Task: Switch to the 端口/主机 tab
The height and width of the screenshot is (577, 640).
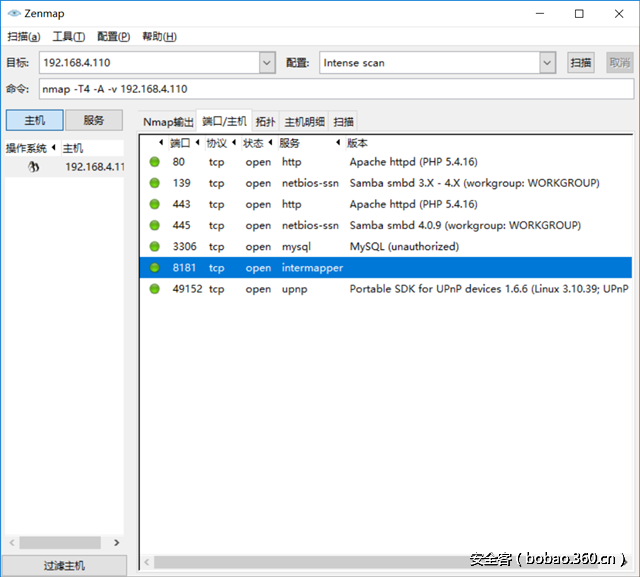Action: tap(224, 121)
